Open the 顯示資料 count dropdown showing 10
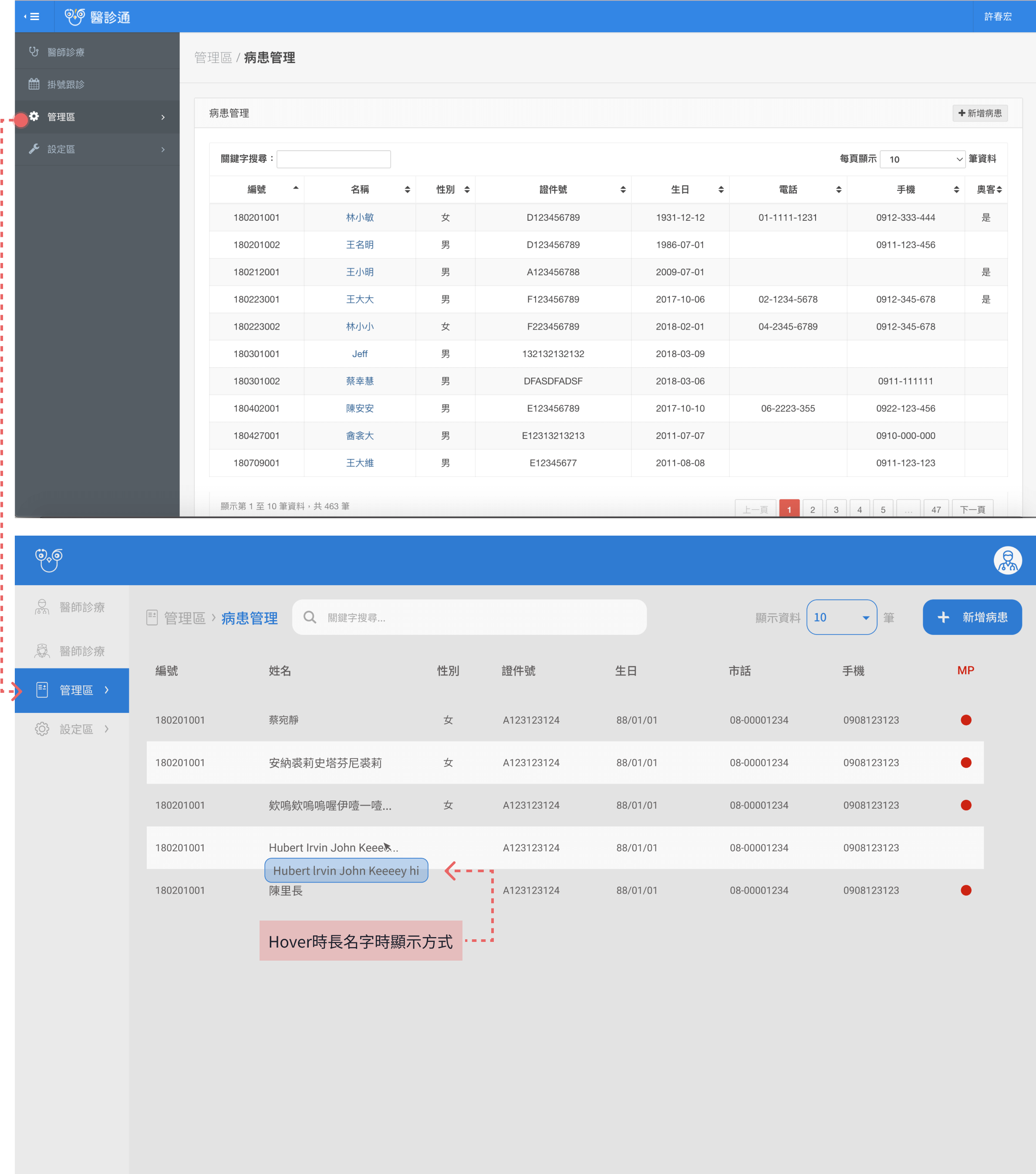 coord(841,617)
